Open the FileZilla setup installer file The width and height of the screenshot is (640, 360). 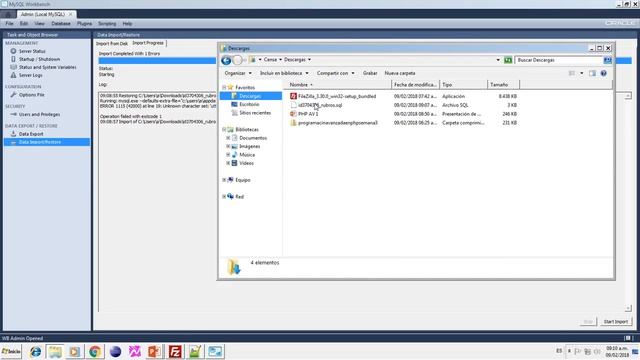click(x=337, y=96)
